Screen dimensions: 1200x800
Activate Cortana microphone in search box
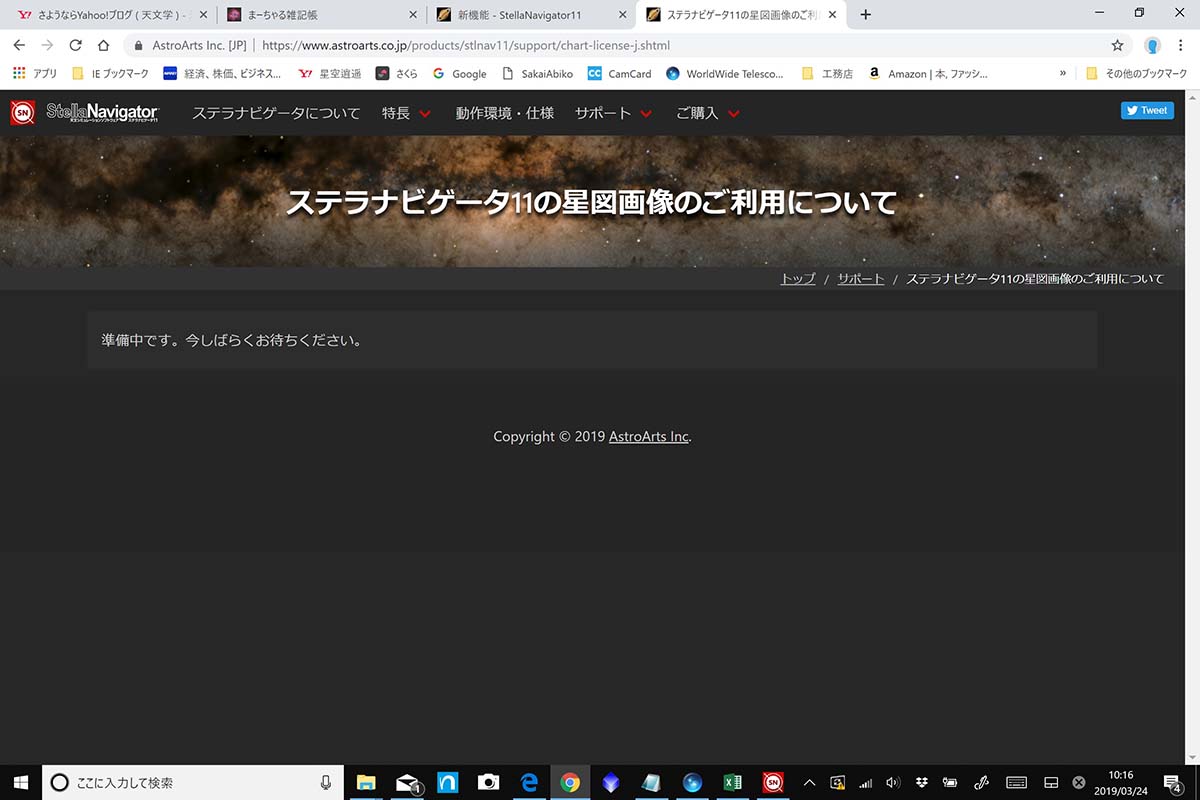pyautogui.click(x=326, y=782)
